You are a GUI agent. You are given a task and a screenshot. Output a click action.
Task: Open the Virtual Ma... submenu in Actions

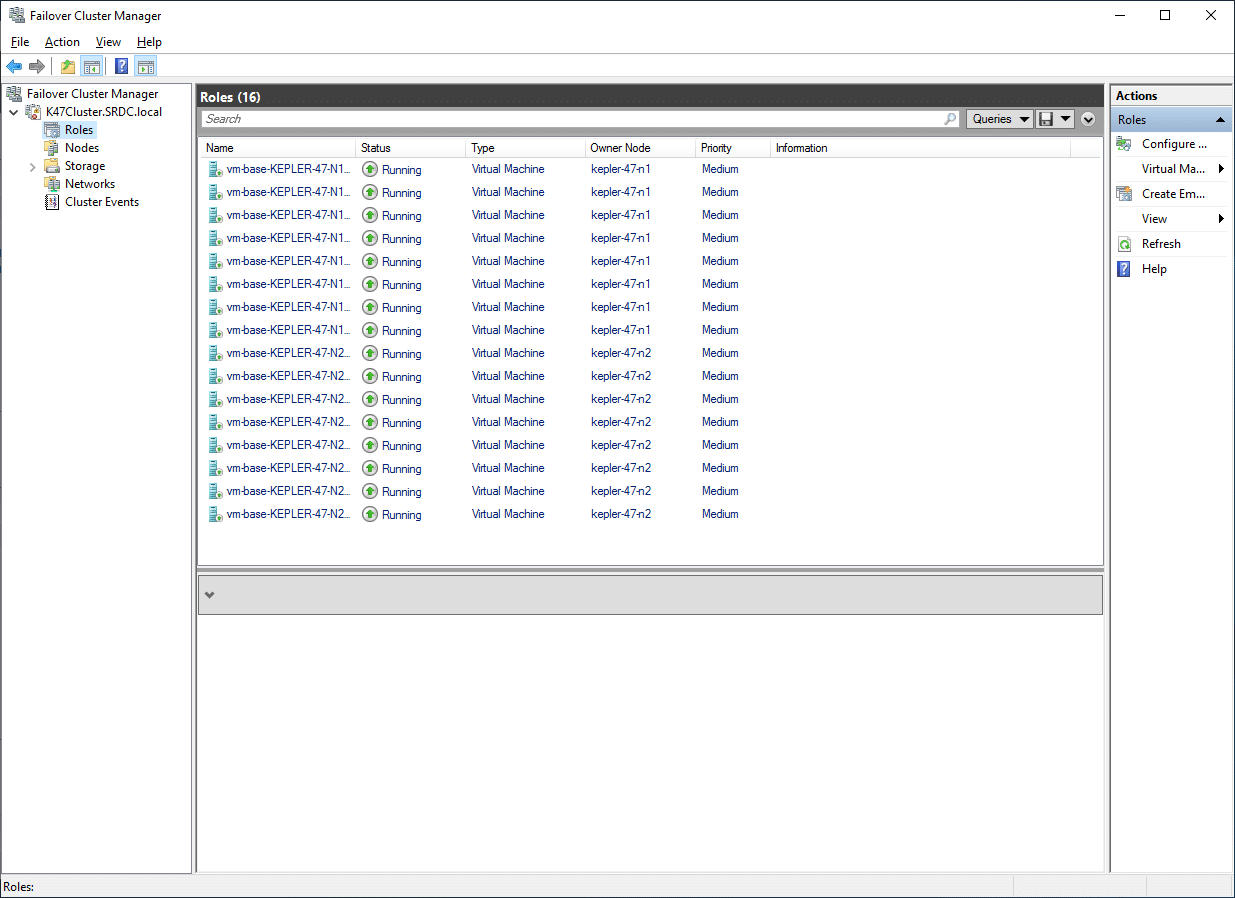[x=1174, y=169]
